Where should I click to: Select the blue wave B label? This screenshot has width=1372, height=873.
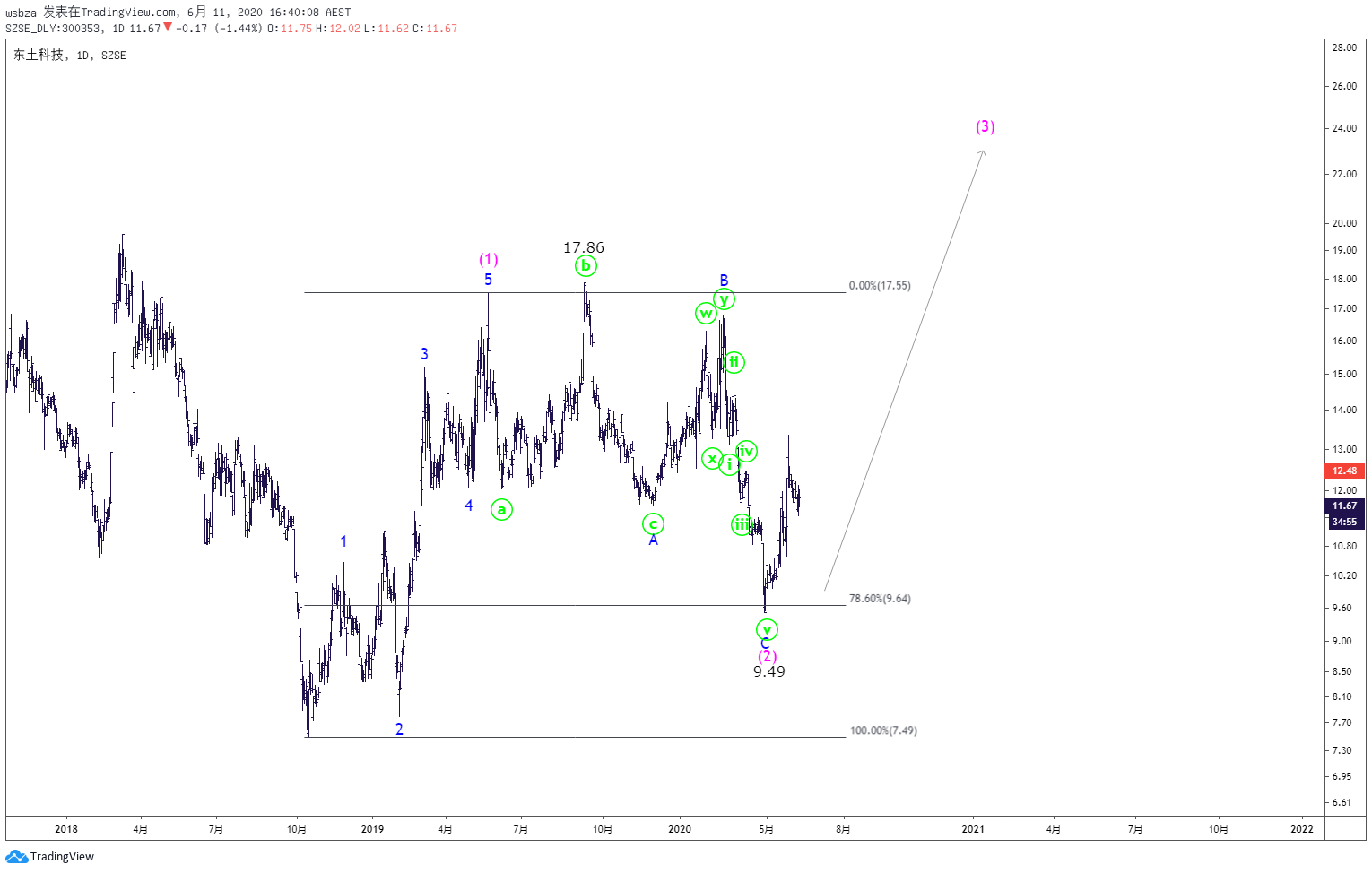(724, 280)
